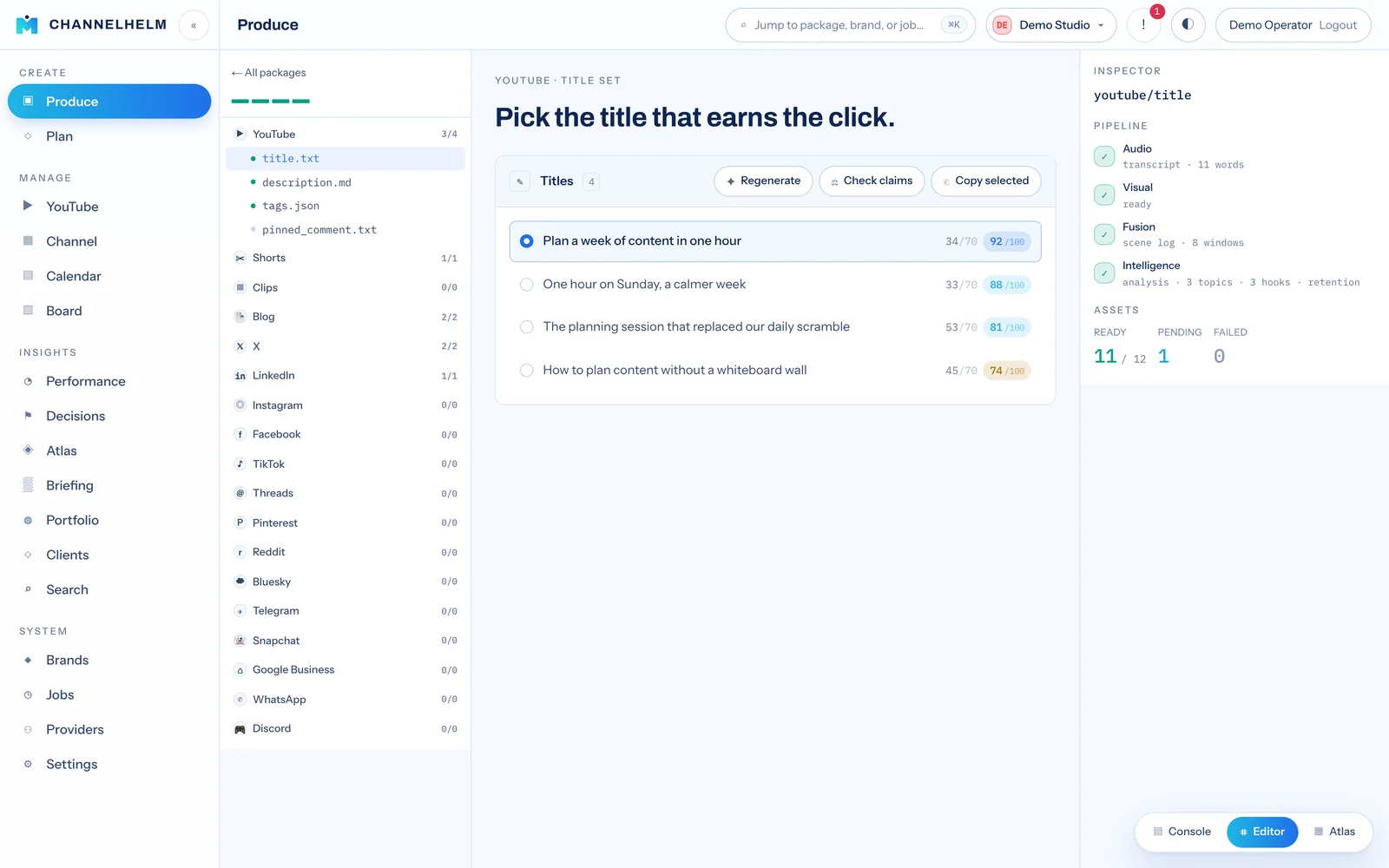The height and width of the screenshot is (868, 1389).
Task: Click the Check claims button
Action: 872,181
